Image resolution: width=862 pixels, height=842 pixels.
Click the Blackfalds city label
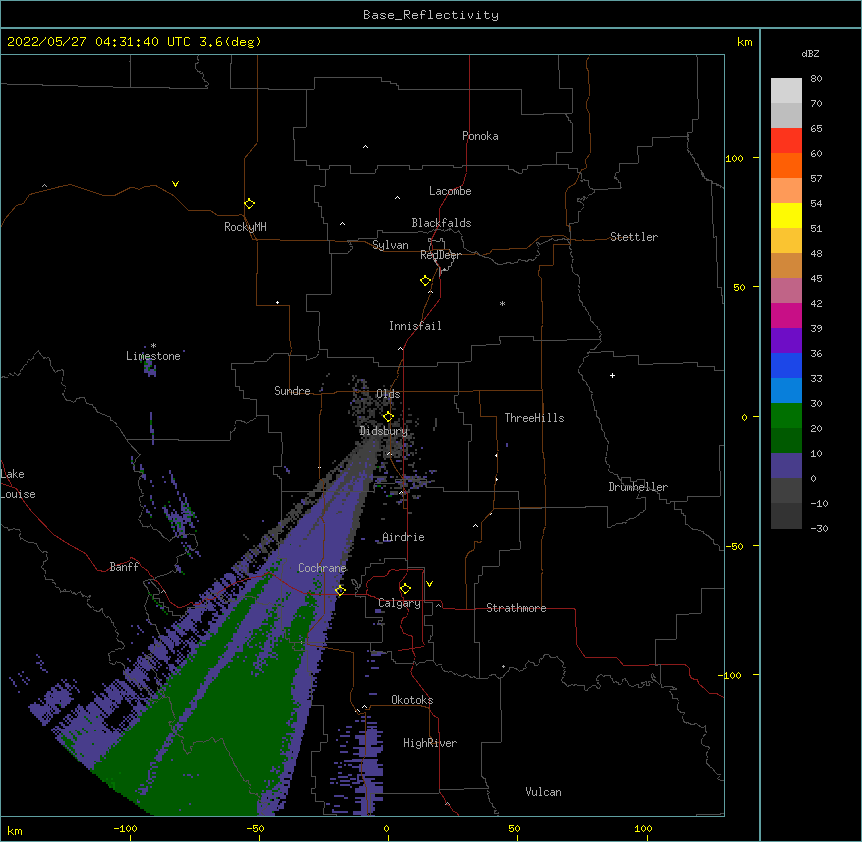point(441,223)
